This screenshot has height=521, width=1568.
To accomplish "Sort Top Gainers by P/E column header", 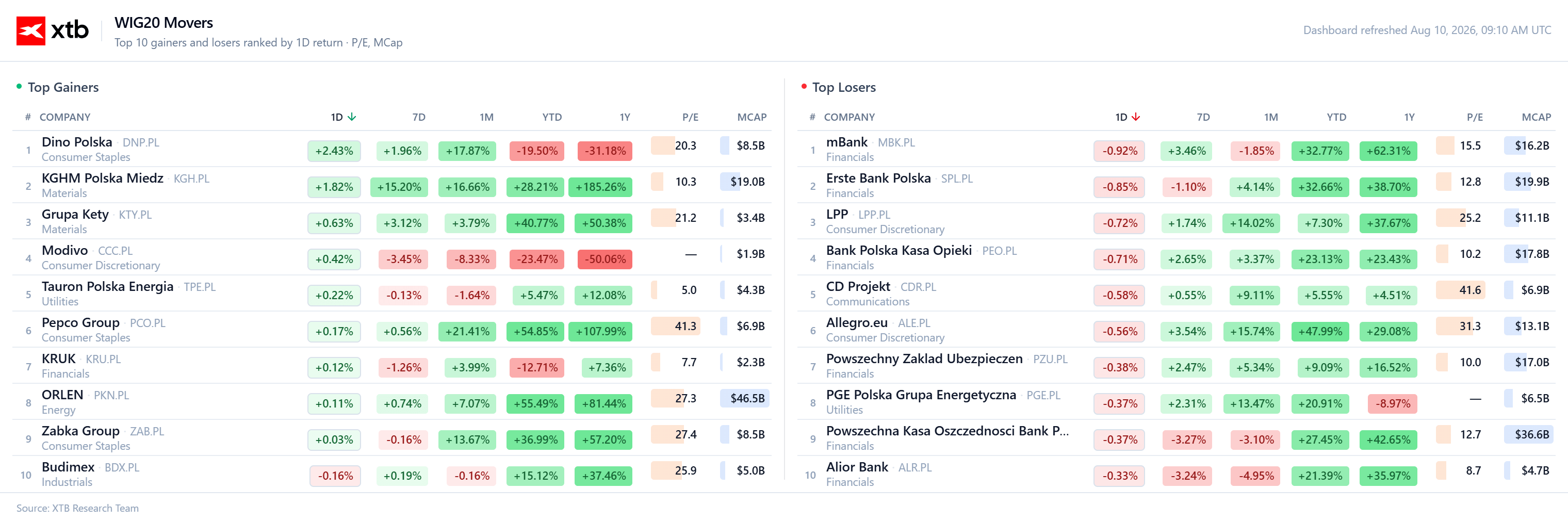I will click(x=690, y=117).
